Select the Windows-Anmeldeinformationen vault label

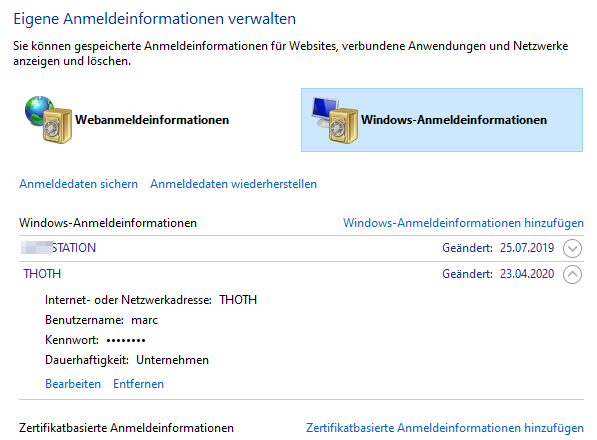pyautogui.click(x=454, y=120)
